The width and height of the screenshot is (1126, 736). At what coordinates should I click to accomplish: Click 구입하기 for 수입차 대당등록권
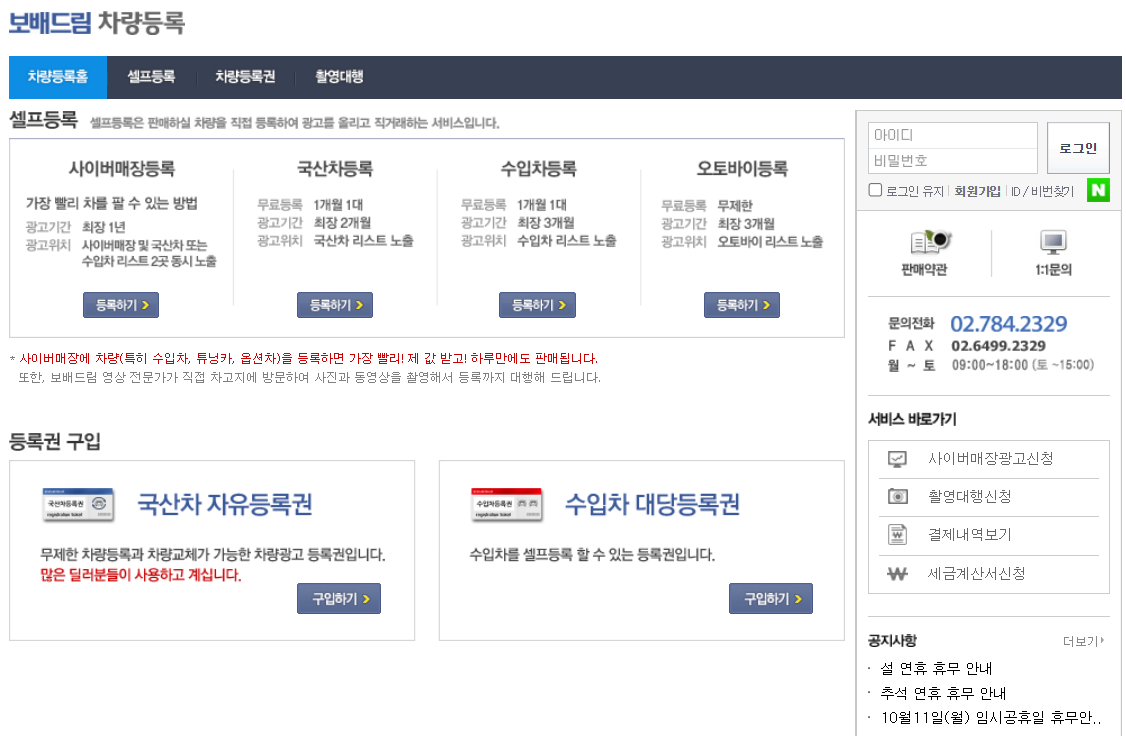(770, 598)
